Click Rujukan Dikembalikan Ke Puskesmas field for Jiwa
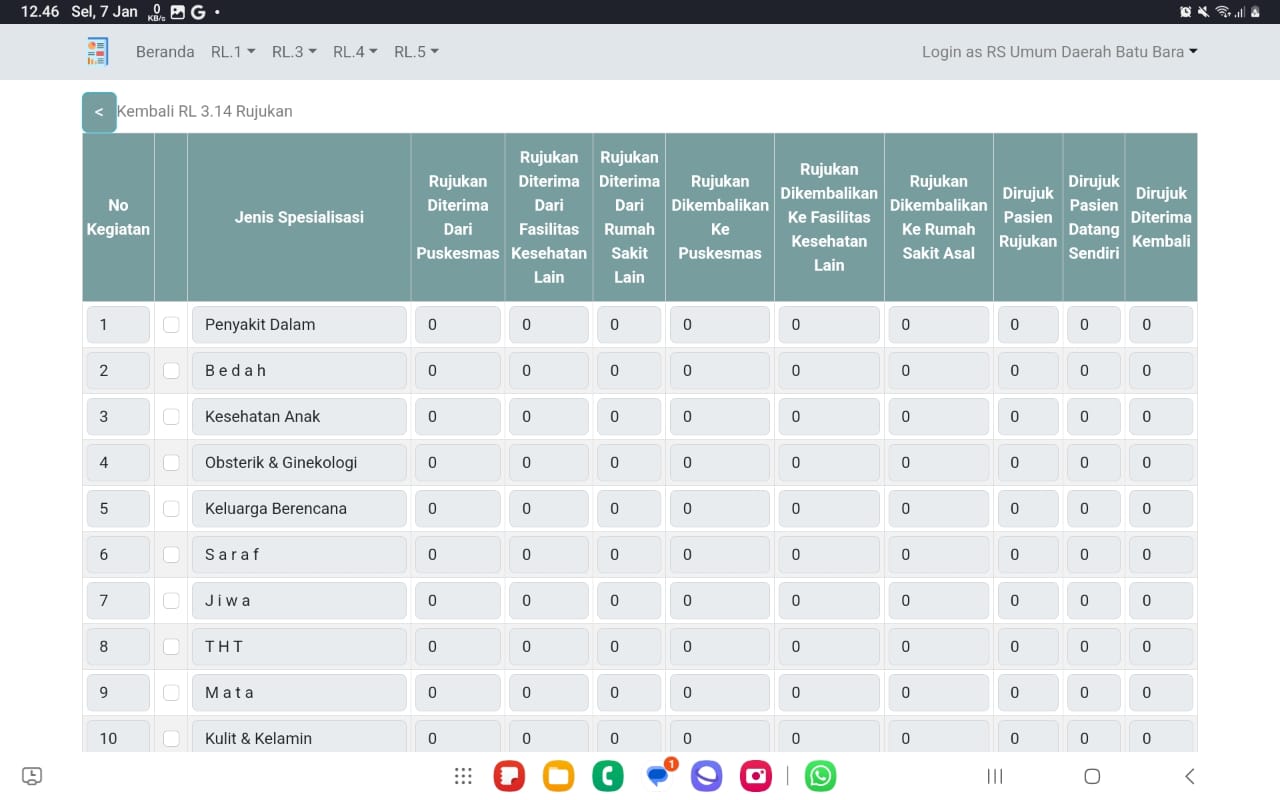This screenshot has width=1280, height=800. (x=720, y=600)
